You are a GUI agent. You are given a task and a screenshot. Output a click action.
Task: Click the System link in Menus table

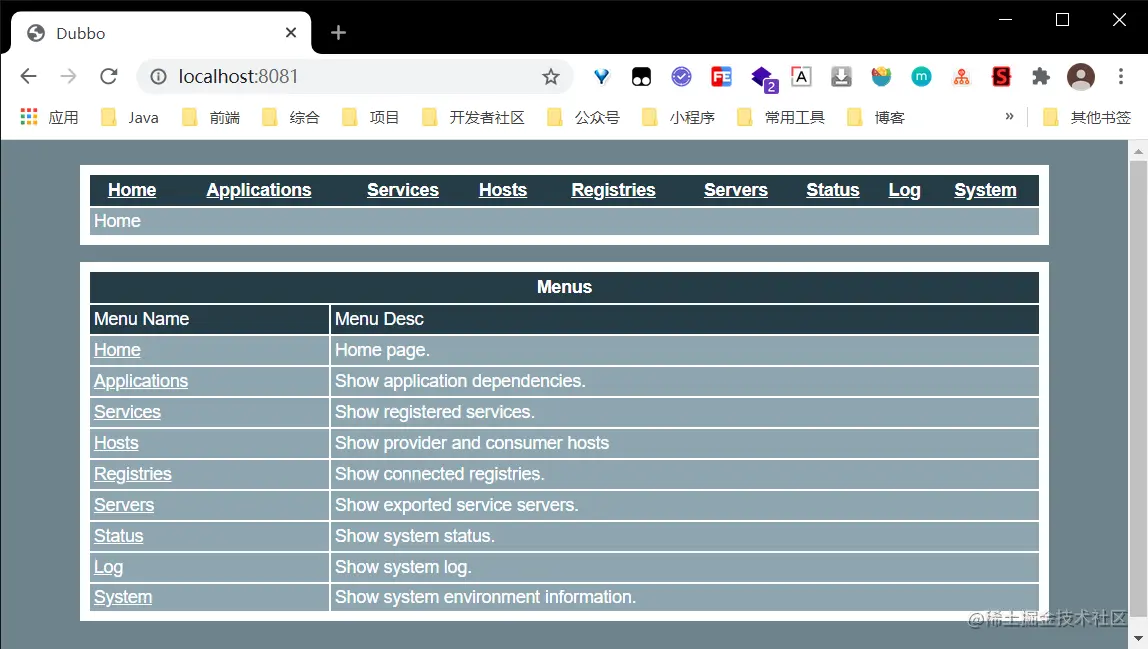(123, 597)
